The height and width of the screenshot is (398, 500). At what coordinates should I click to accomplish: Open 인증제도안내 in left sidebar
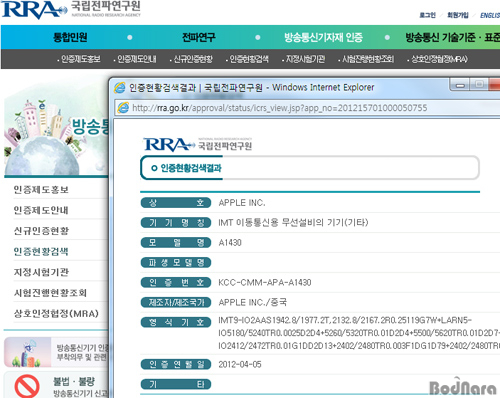(41, 210)
